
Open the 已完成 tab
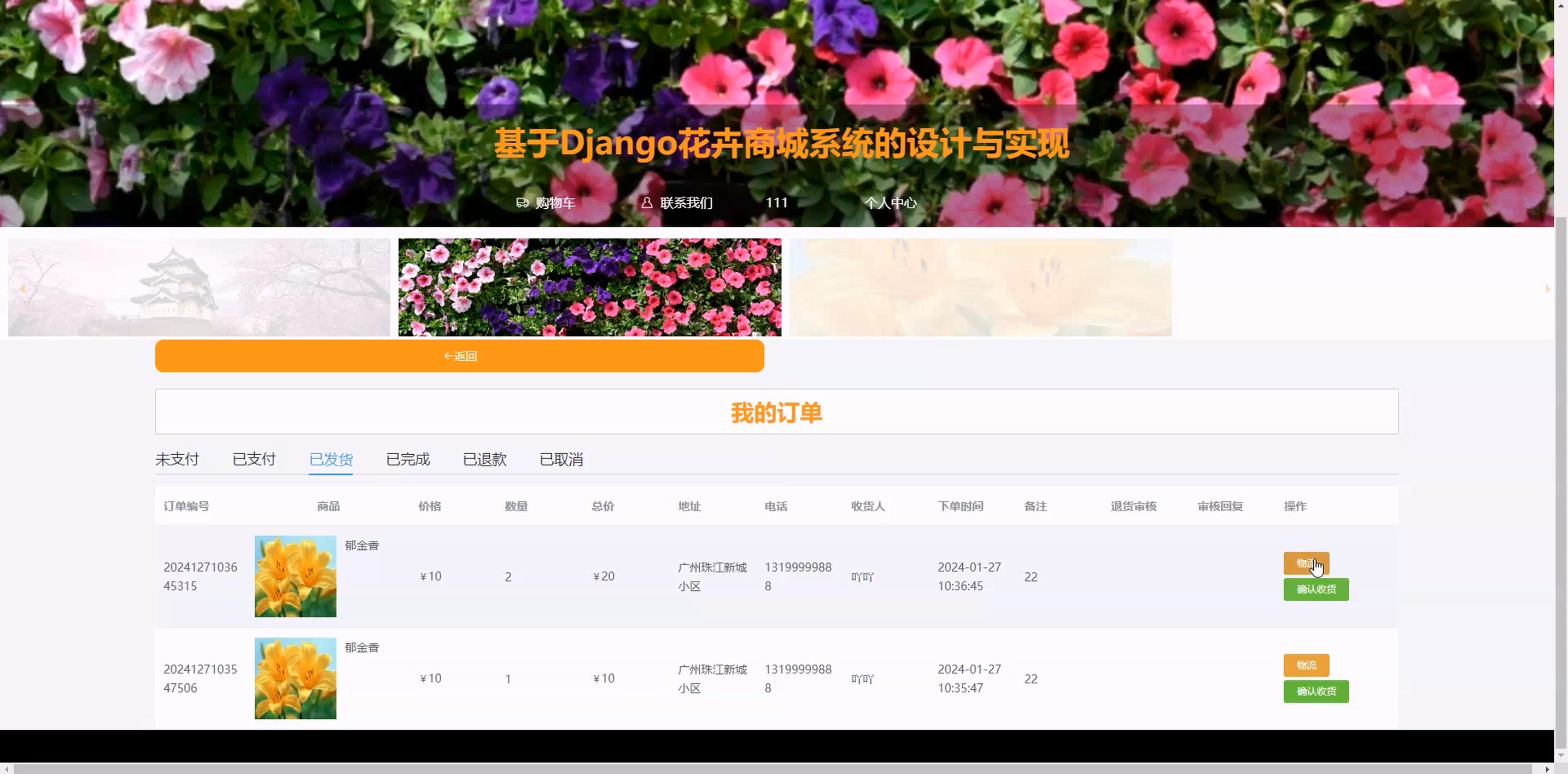pos(408,459)
